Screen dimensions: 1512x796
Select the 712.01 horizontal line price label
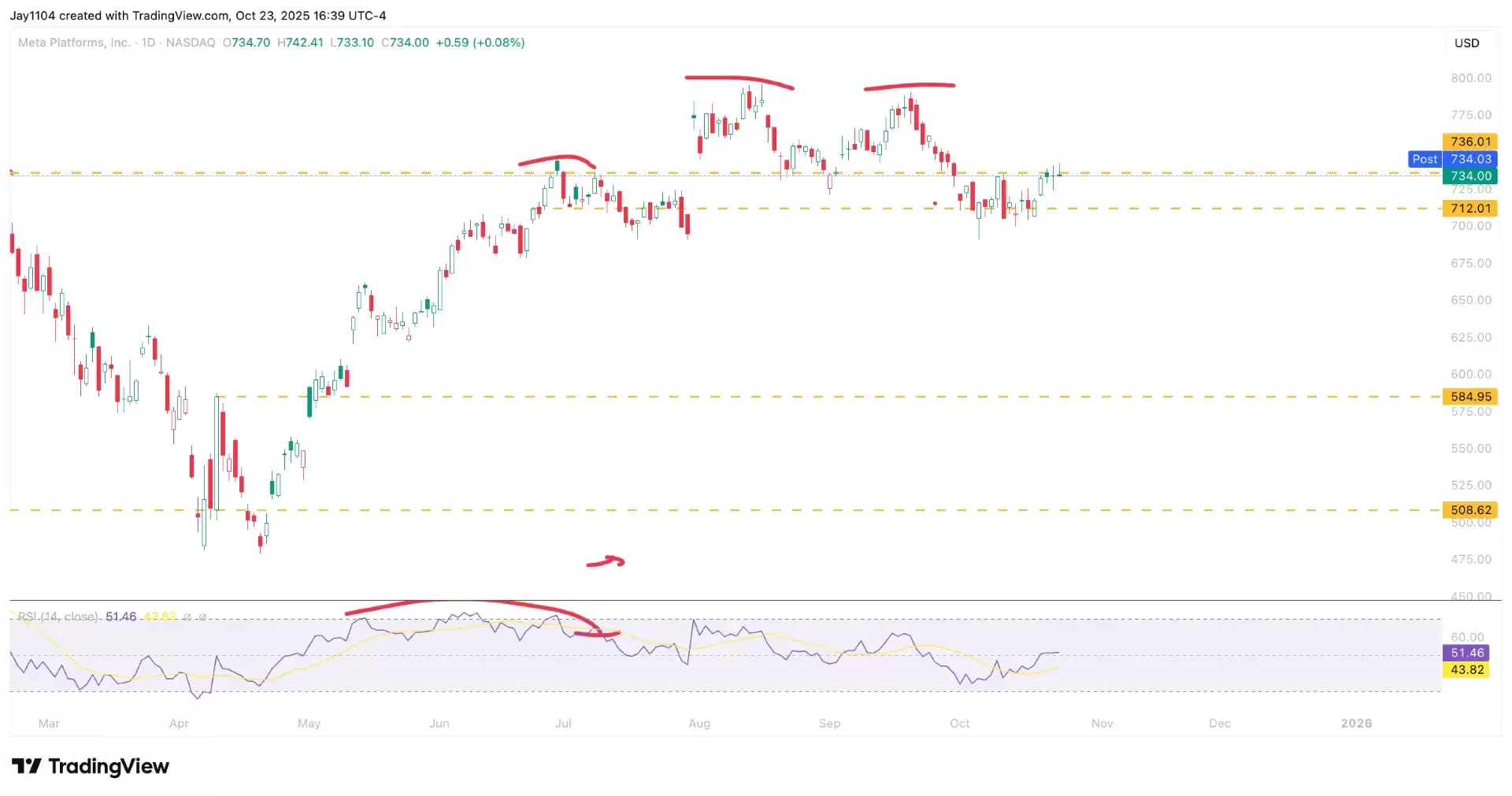(x=1470, y=209)
